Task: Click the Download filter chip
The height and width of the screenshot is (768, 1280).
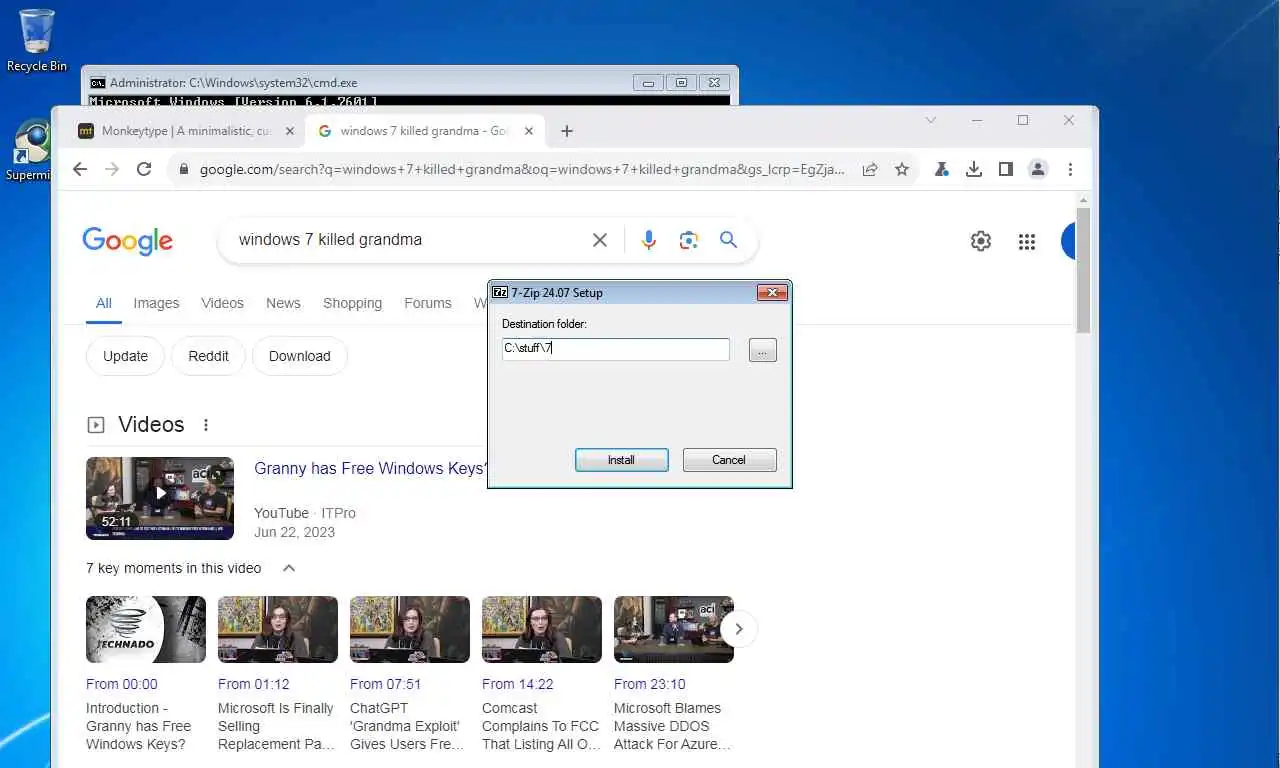Action: click(299, 356)
